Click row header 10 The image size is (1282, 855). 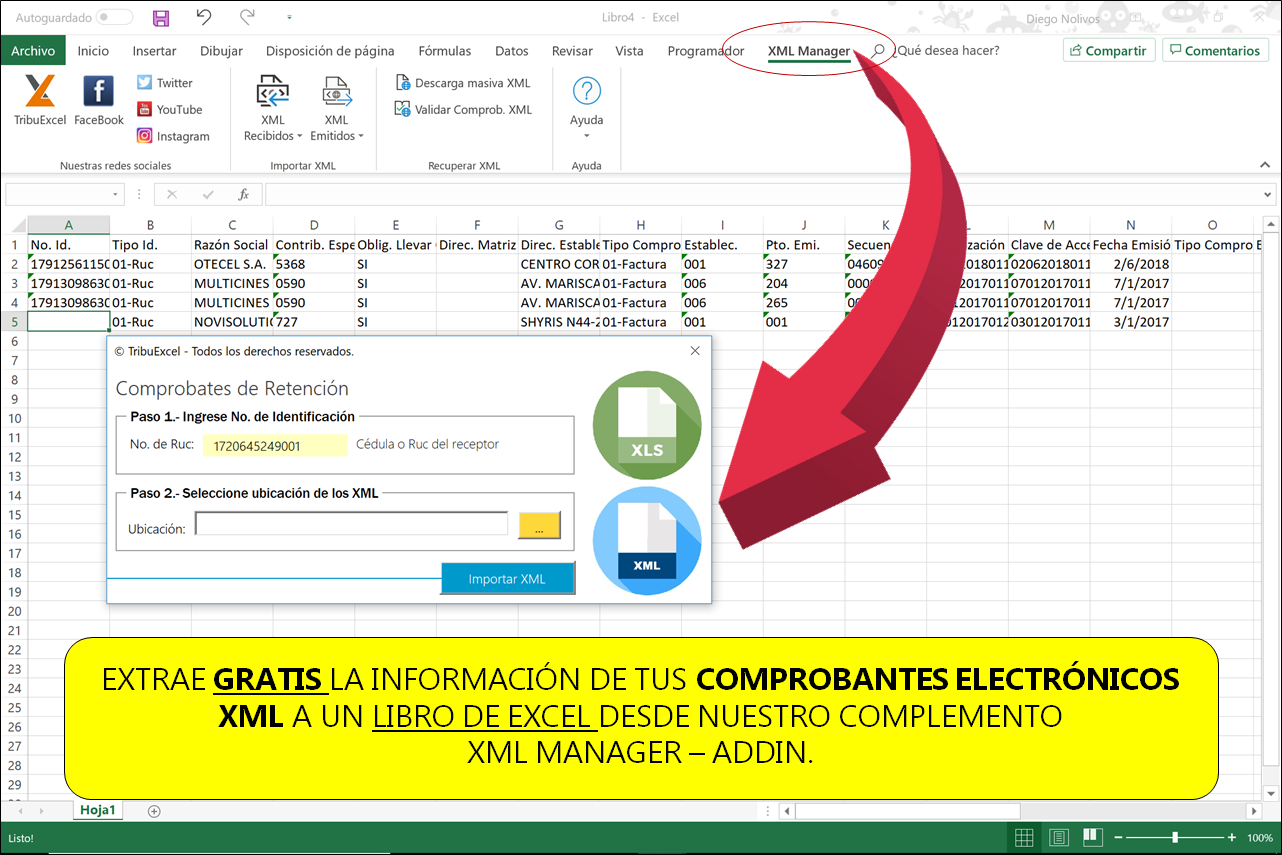[x=14, y=418]
